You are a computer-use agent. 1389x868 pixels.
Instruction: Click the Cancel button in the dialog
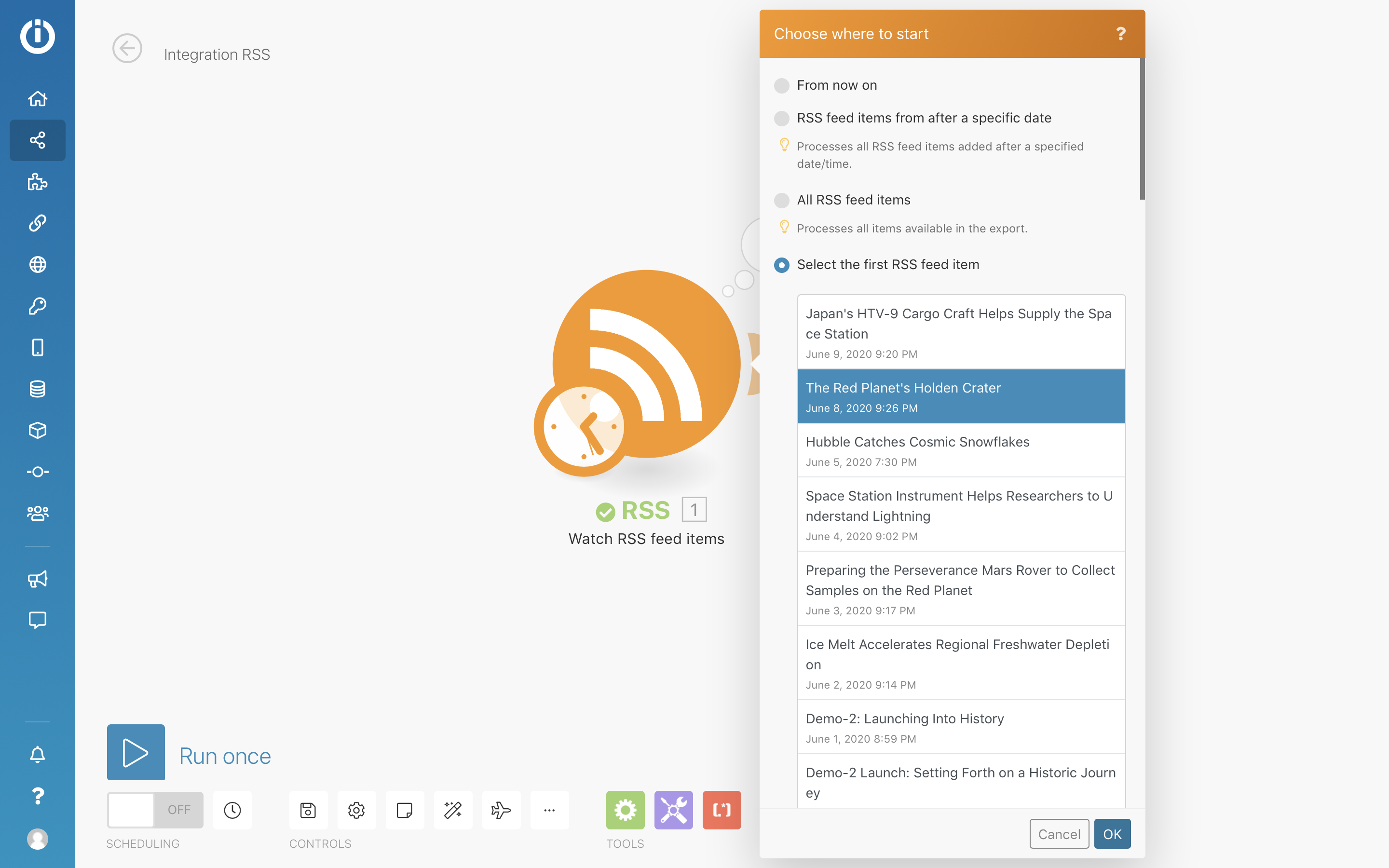coord(1059,834)
